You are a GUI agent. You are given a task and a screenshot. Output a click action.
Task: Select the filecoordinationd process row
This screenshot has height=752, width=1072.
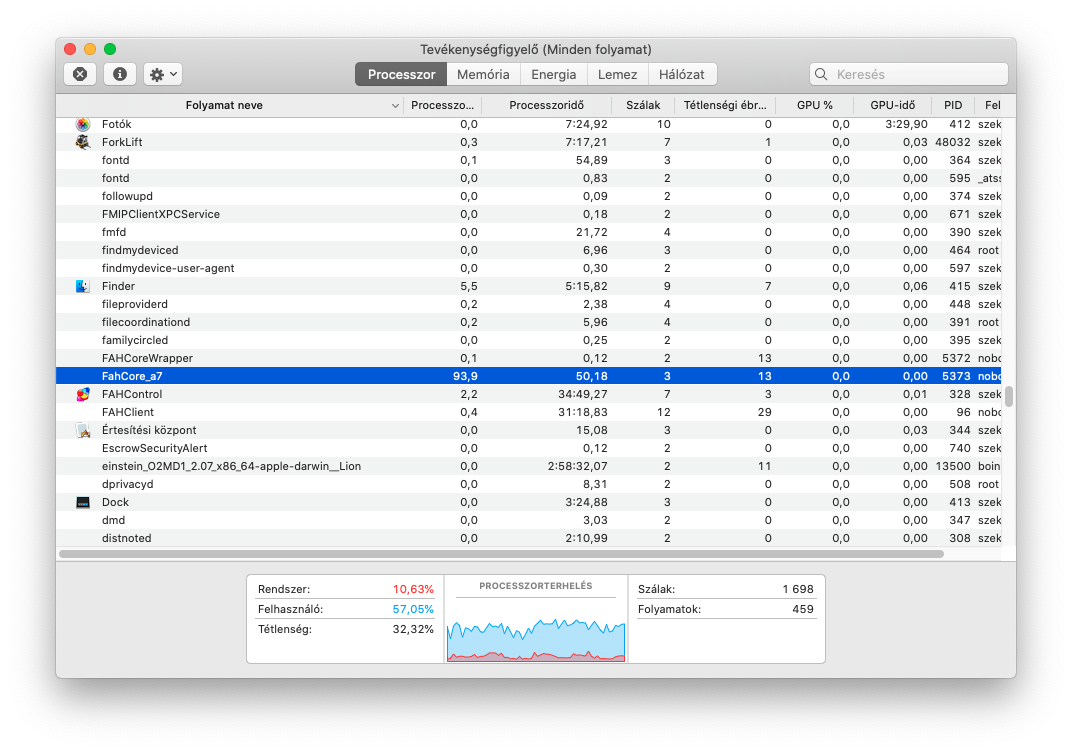(x=528, y=322)
